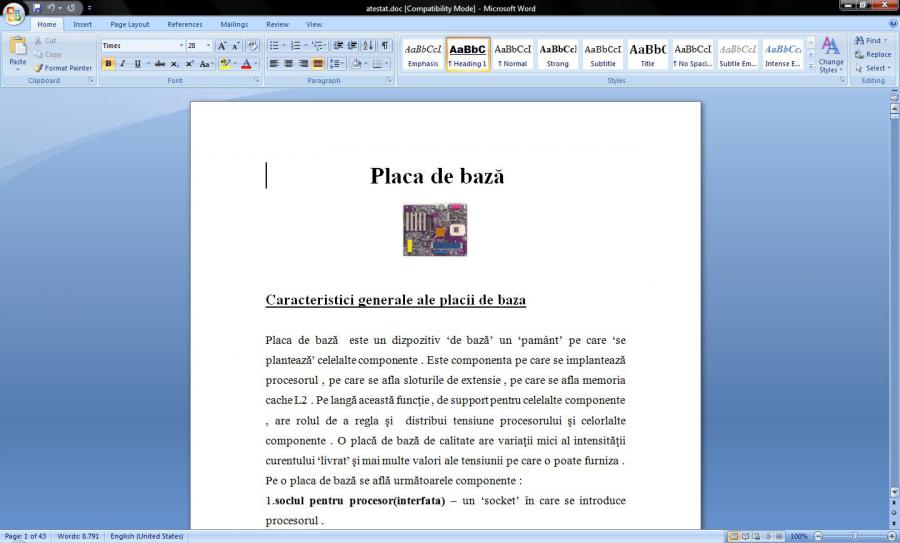
Task: Click the Change Styles icon
Action: [x=831, y=54]
